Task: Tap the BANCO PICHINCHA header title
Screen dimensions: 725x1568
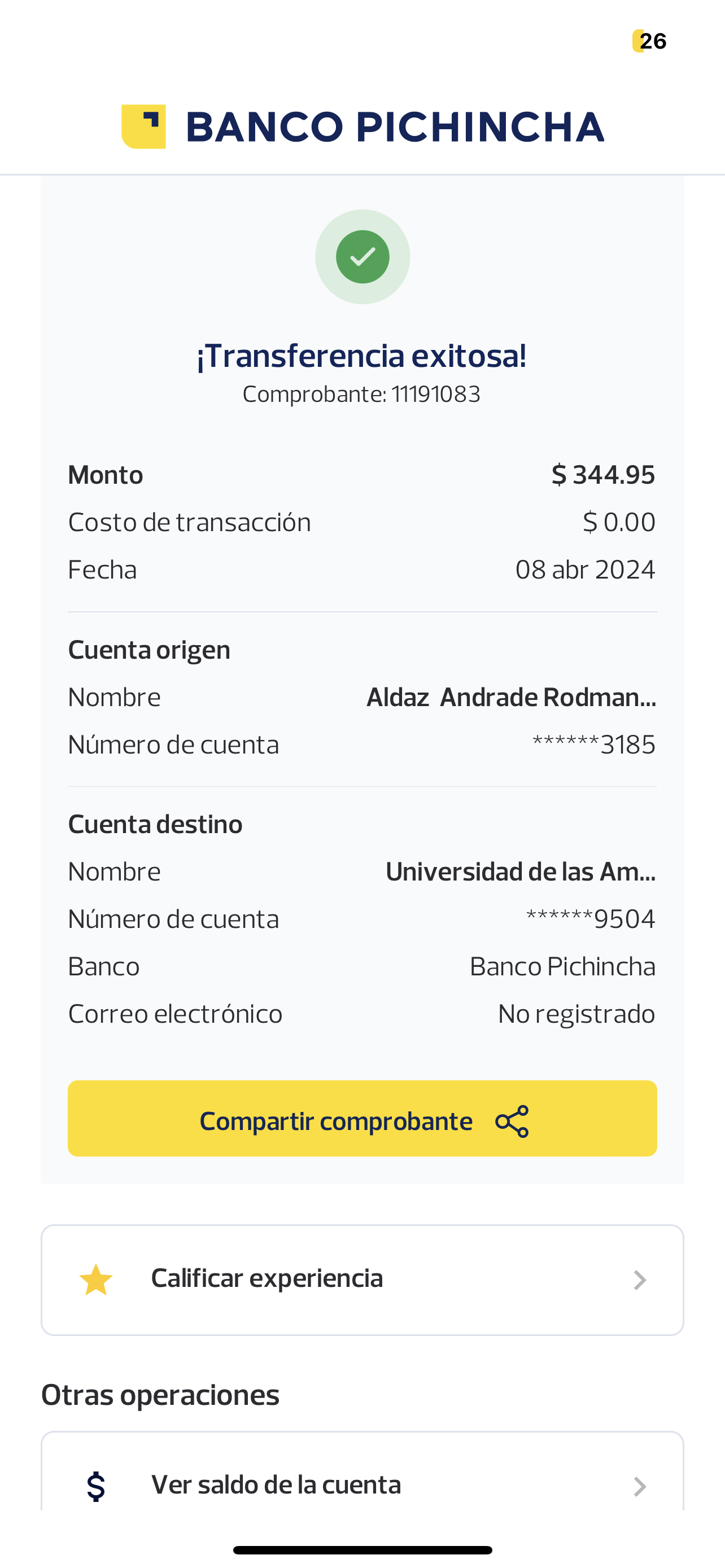Action: pos(395,127)
